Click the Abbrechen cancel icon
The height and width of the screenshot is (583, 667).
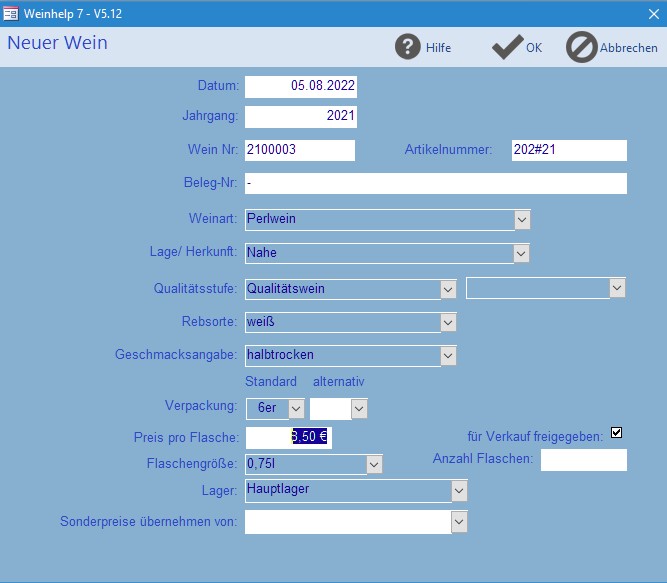click(581, 47)
